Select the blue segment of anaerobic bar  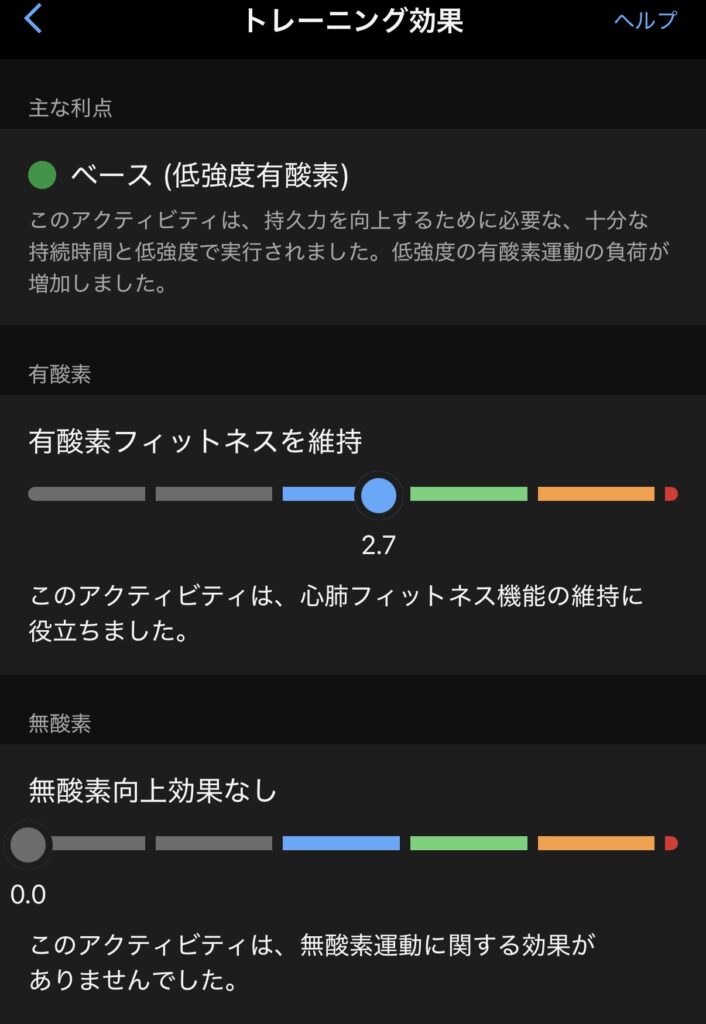coord(341,844)
